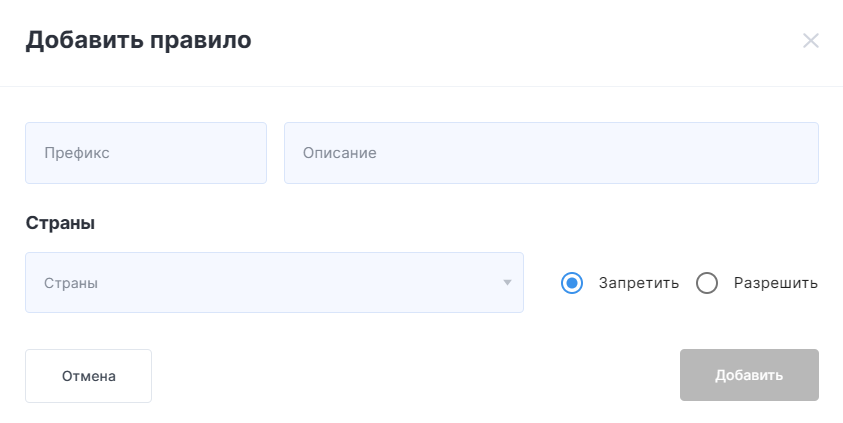Image resolution: width=843 pixels, height=423 pixels.
Task: Focus the Описание input field
Action: [551, 153]
